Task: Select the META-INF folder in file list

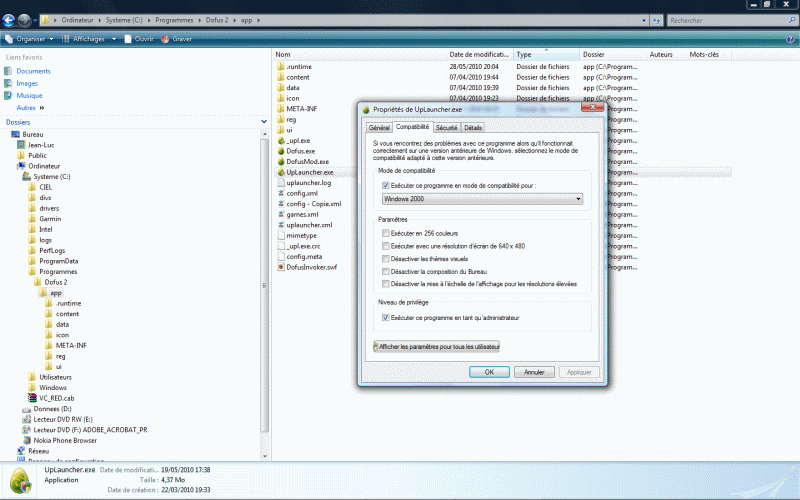Action: (302, 109)
